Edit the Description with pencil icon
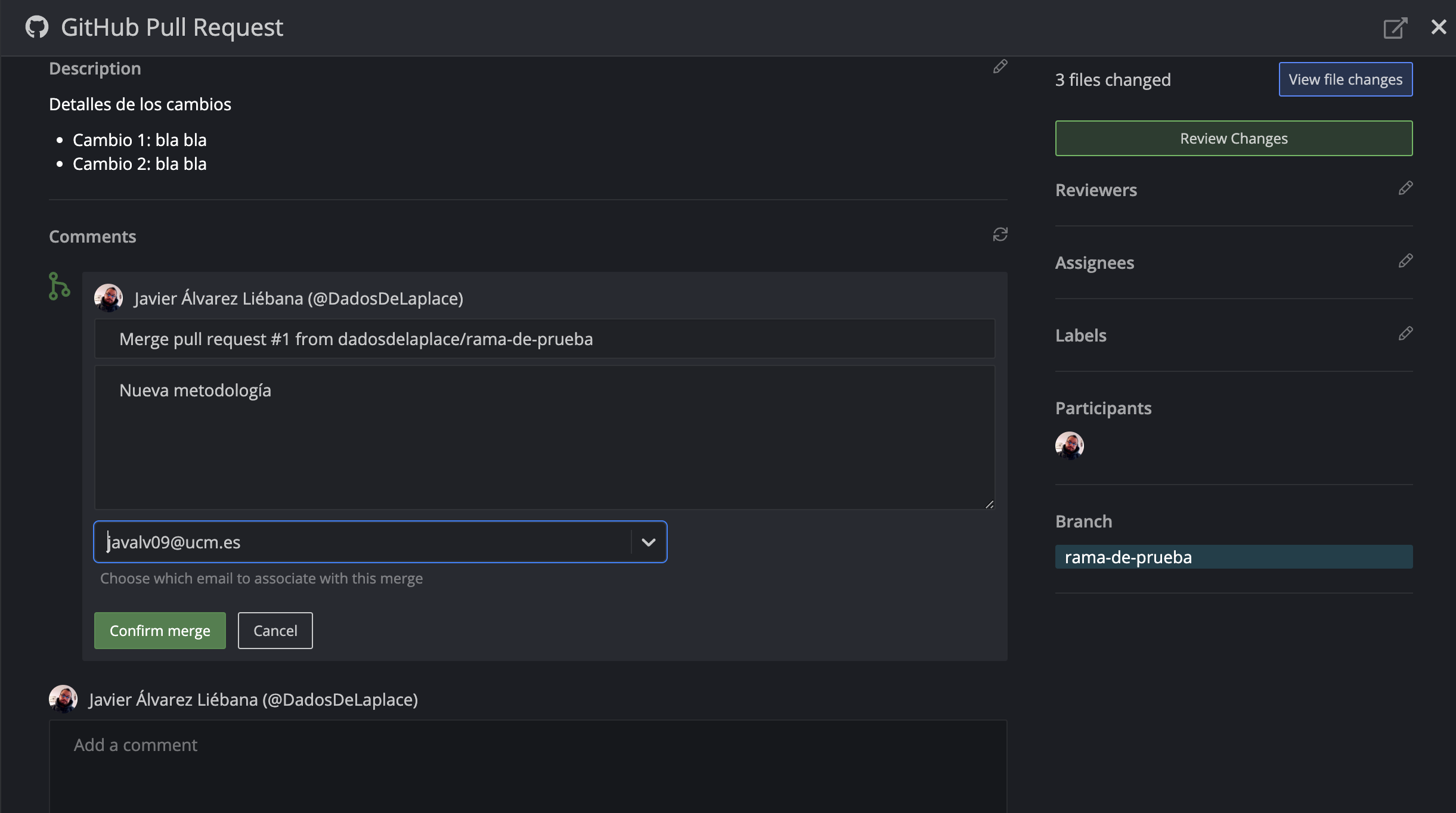The width and height of the screenshot is (1456, 813). (x=1000, y=67)
